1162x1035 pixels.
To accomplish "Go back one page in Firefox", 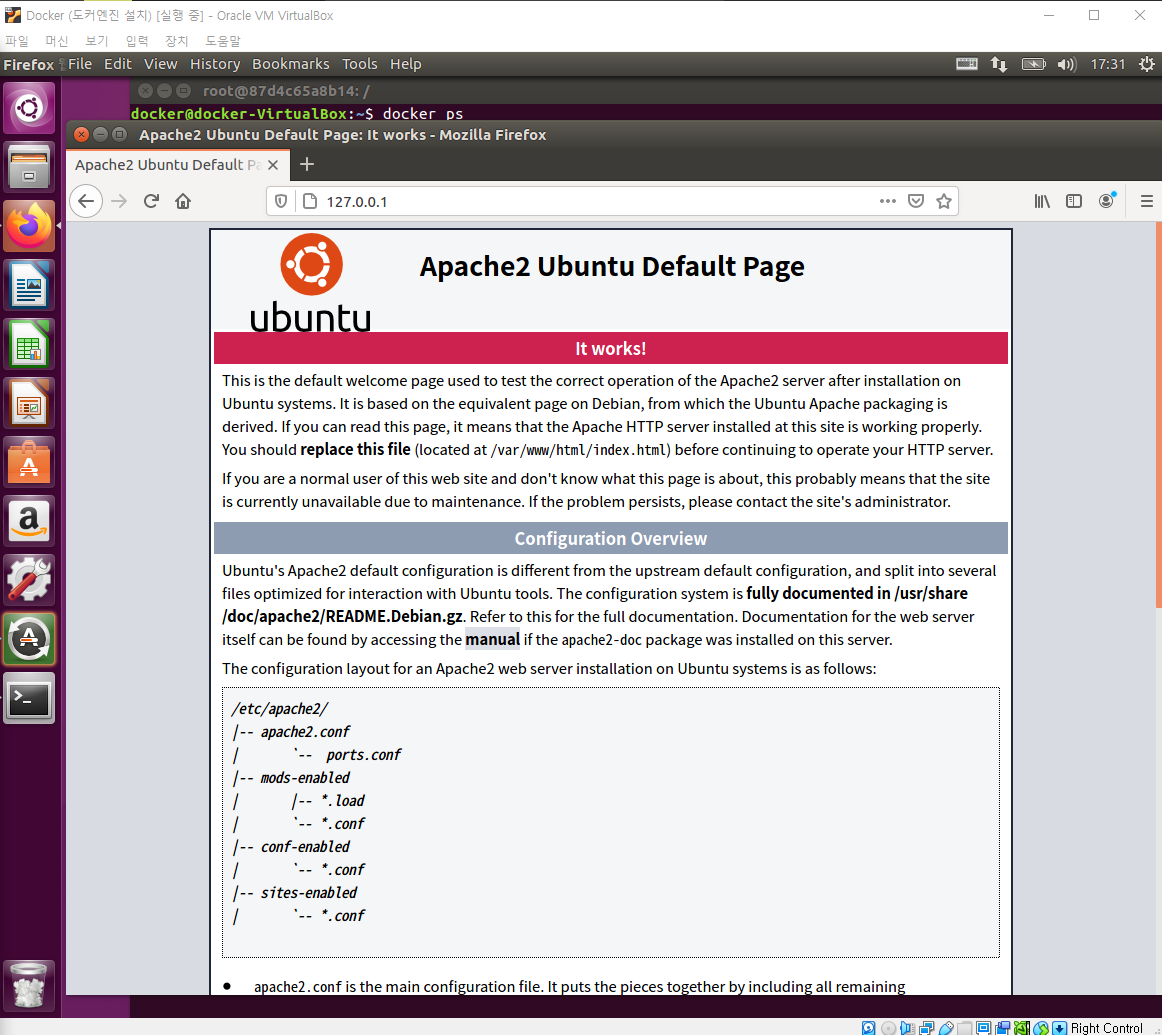I will pyautogui.click(x=86, y=202).
